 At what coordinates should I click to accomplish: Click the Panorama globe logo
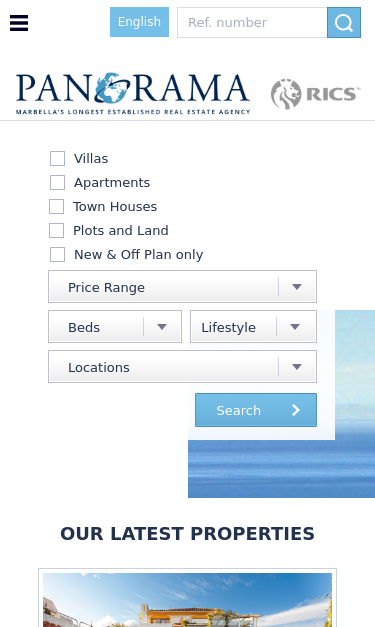pyautogui.click(x=133, y=94)
